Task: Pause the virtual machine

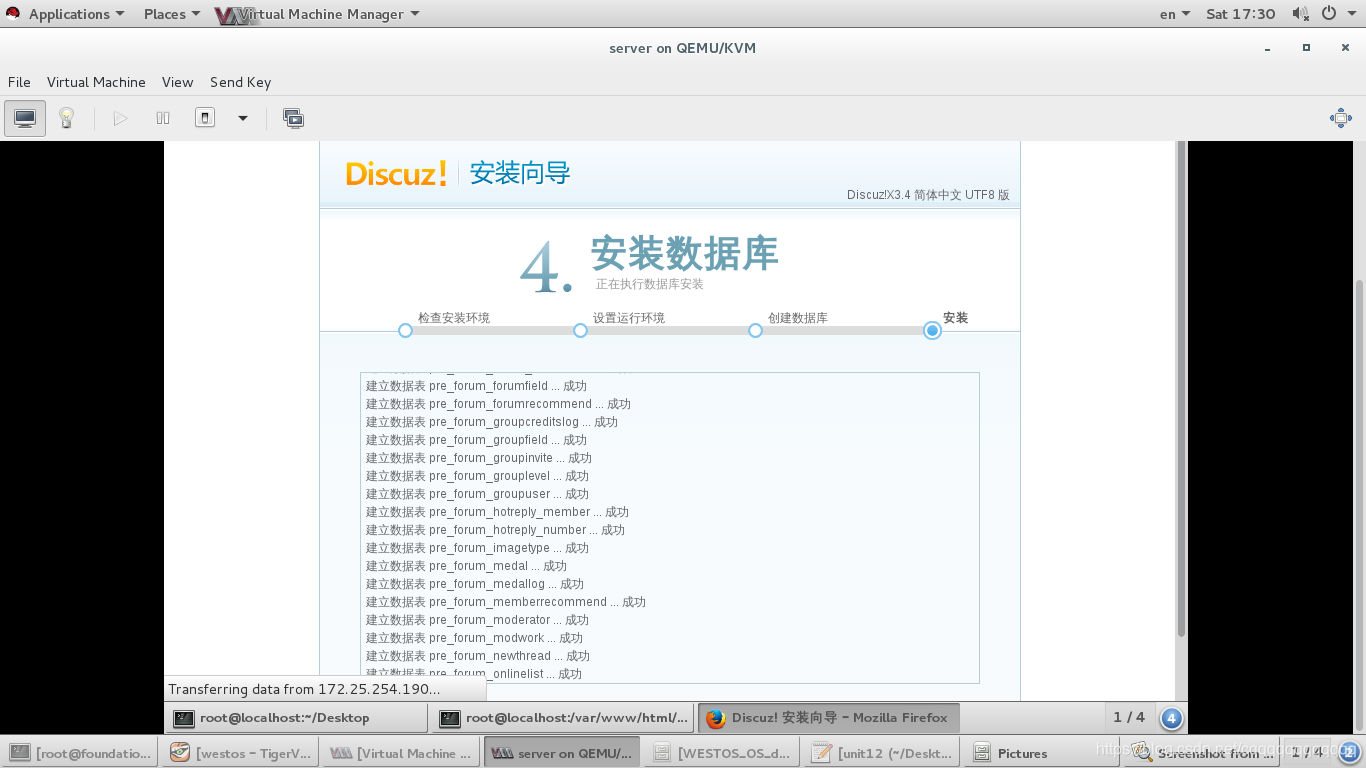Action: [163, 118]
